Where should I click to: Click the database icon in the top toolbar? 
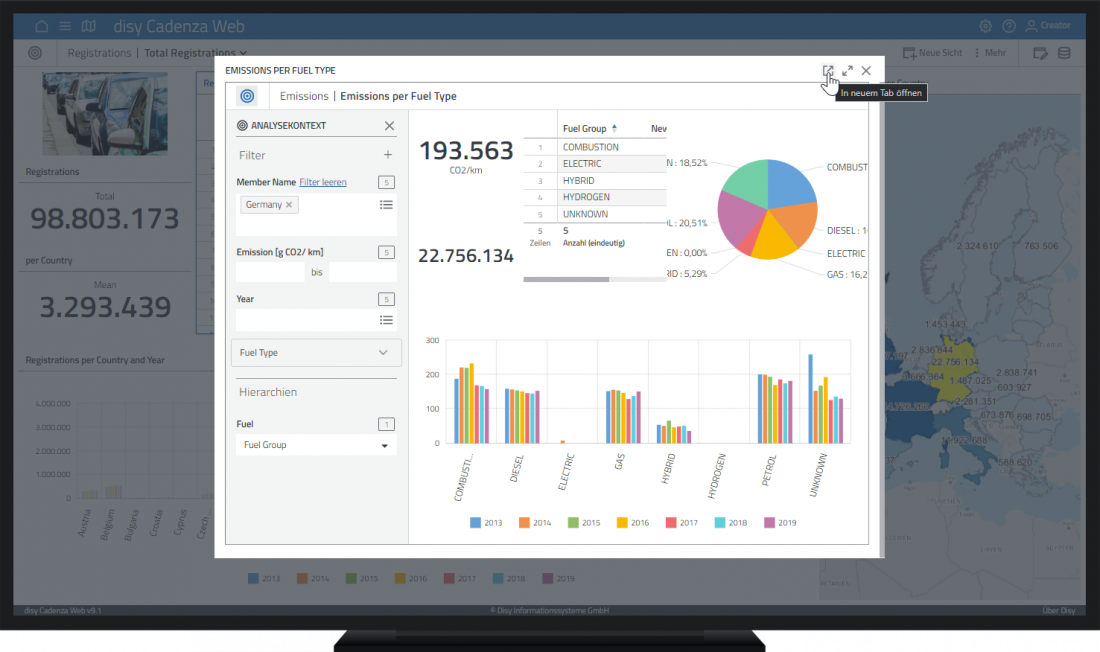click(1062, 52)
